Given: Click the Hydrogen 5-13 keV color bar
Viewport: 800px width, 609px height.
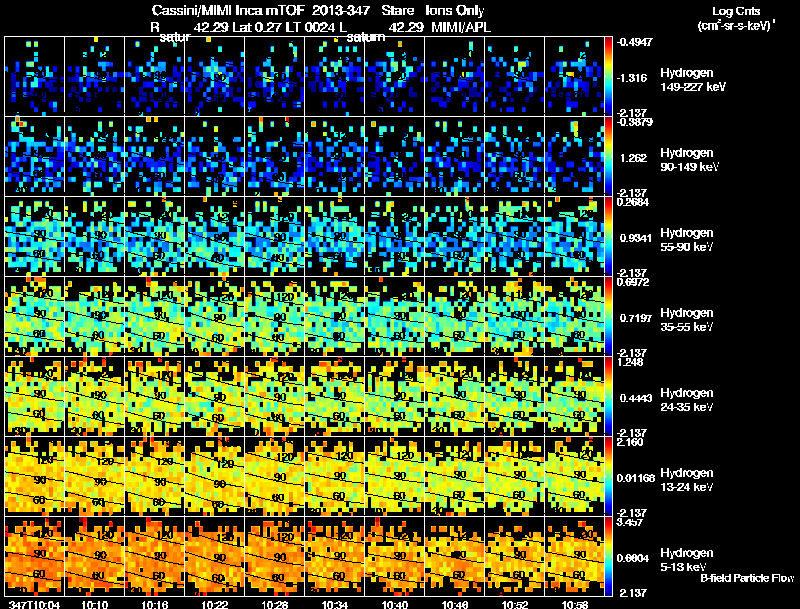Looking at the screenshot, I should 608,556.
